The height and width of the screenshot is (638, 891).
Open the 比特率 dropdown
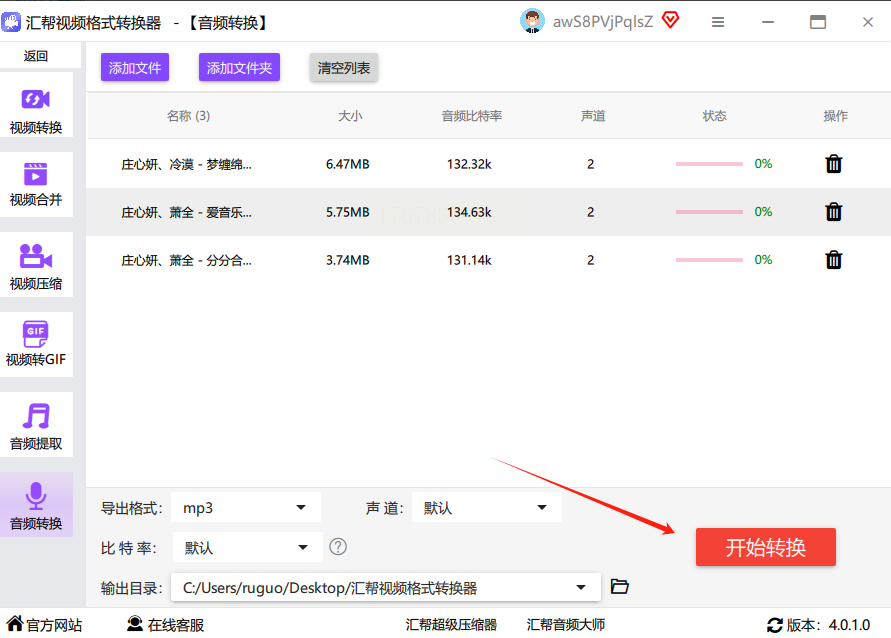(x=247, y=548)
